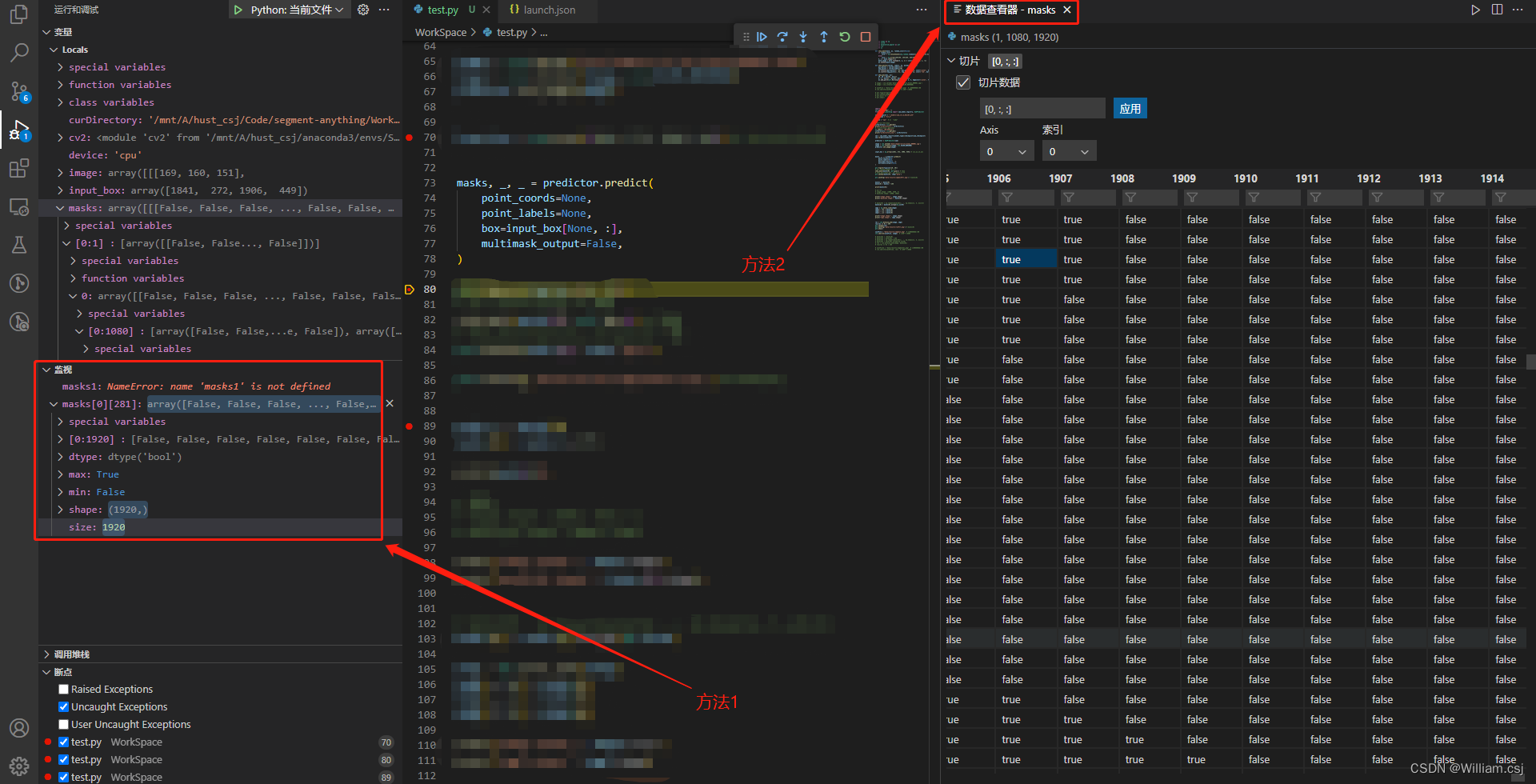Expand the cv2 module variable
1536x784 pixels.
tap(60, 138)
